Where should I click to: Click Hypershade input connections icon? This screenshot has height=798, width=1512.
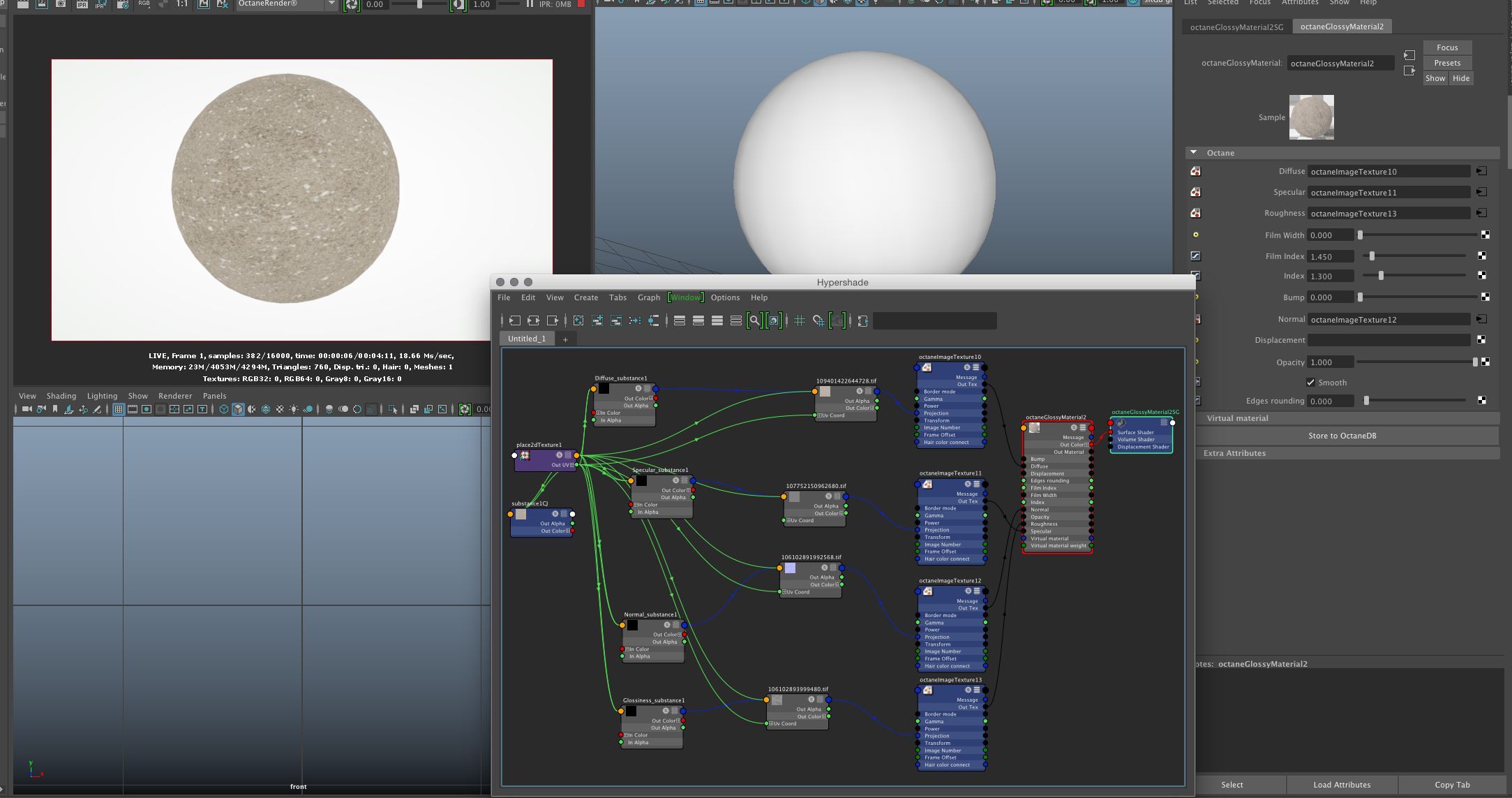tap(515, 320)
